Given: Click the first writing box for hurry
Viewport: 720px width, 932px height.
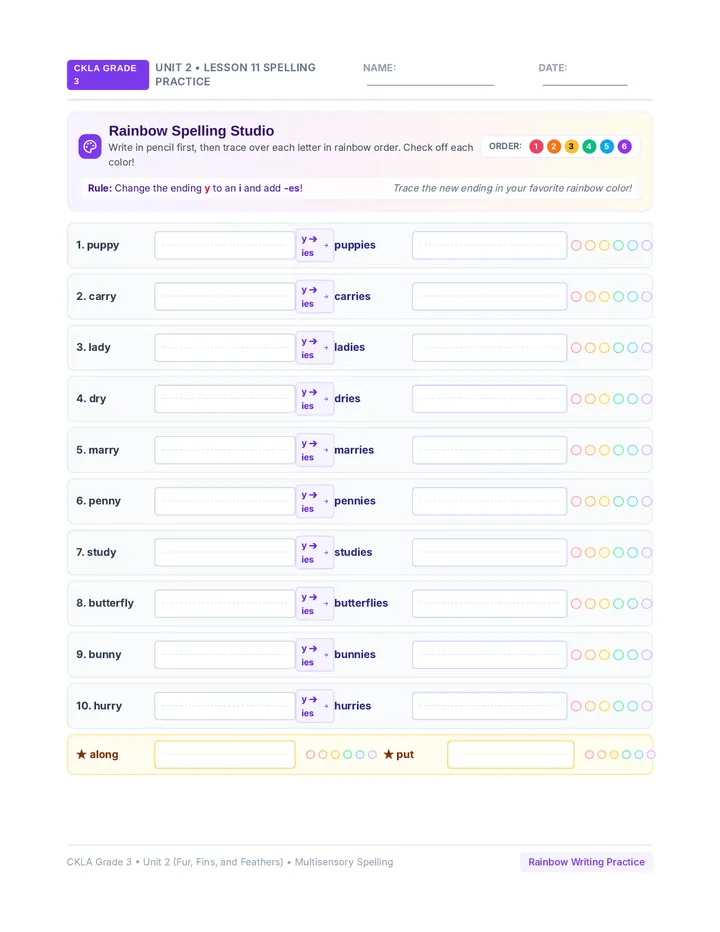Looking at the screenshot, I should click(225, 706).
